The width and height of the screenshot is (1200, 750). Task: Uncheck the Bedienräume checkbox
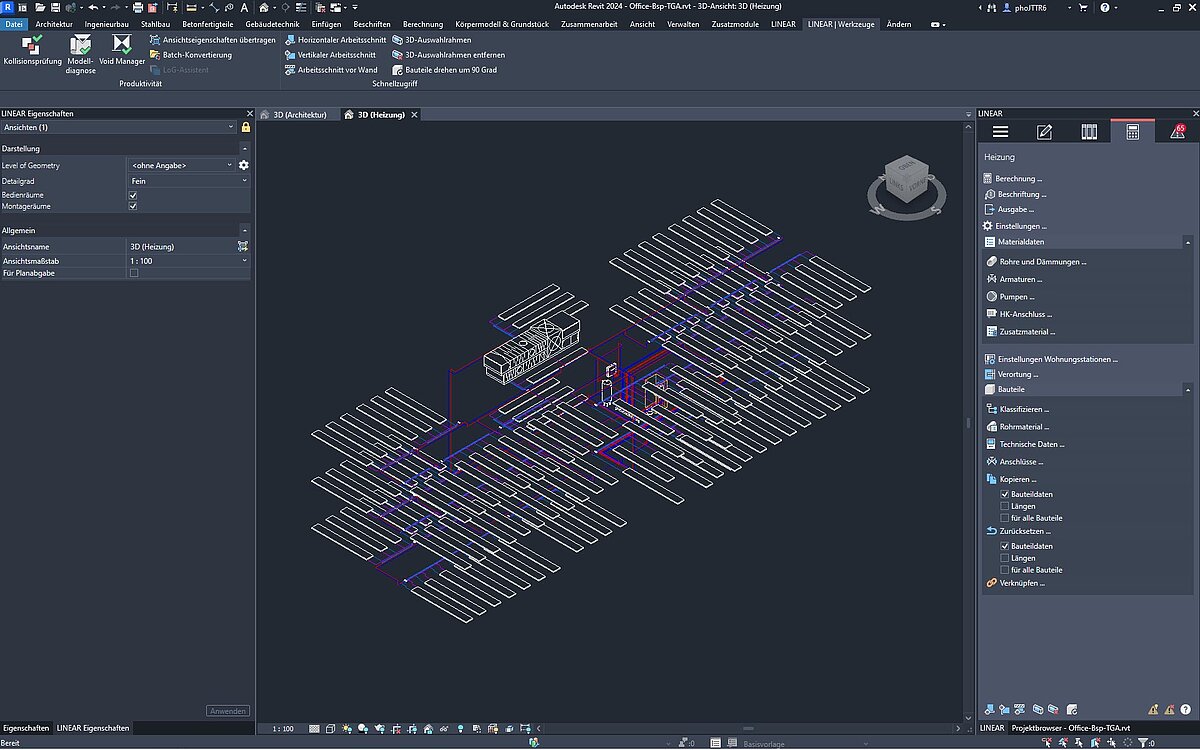(x=133, y=195)
